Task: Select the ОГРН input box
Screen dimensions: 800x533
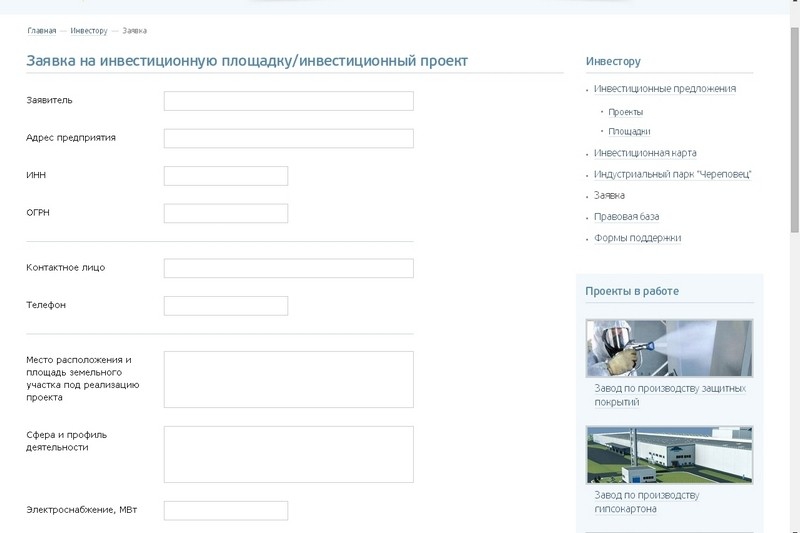Action: pyautogui.click(x=225, y=213)
